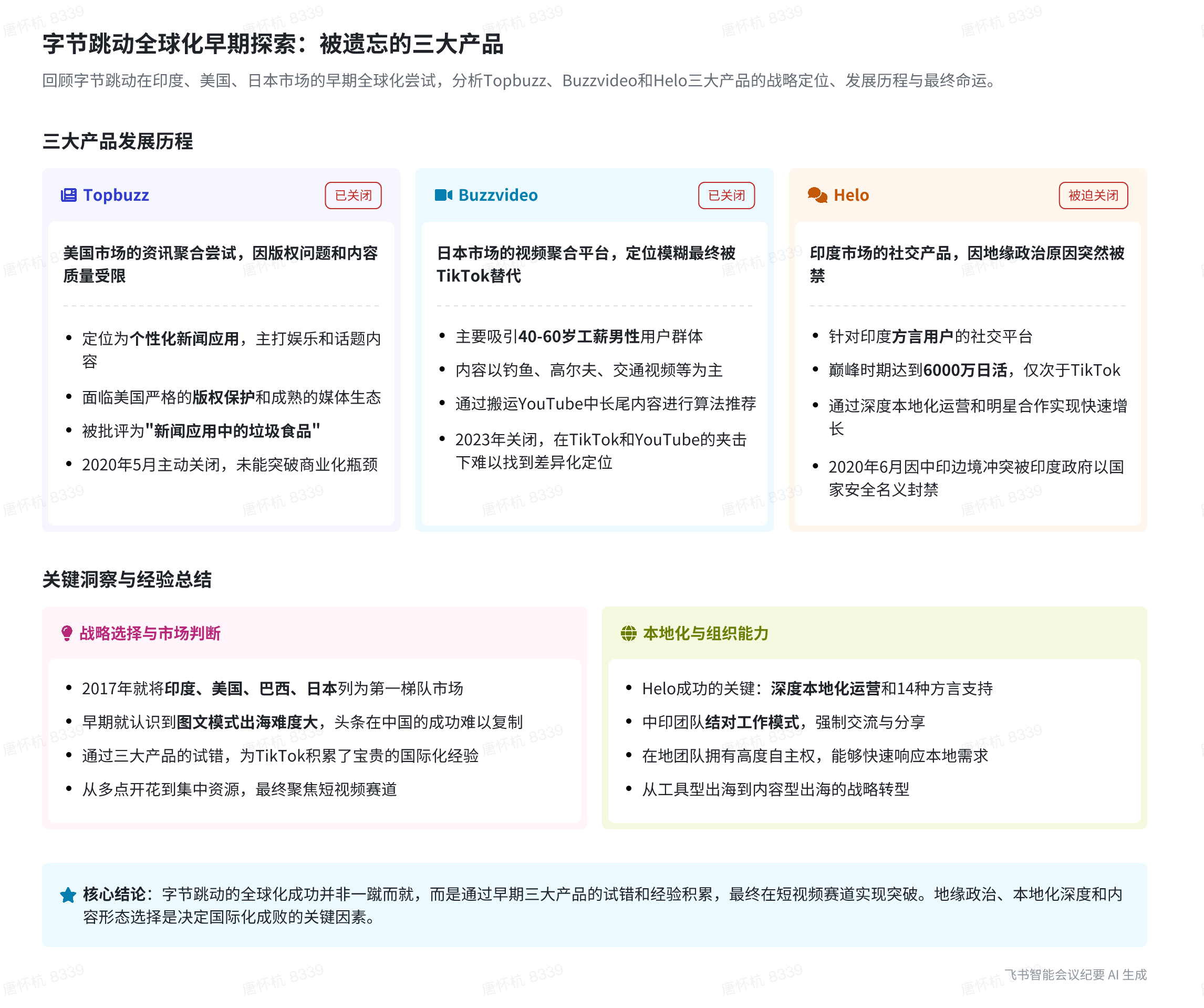Click the 战略选择与市场判断 panel header

(150, 633)
